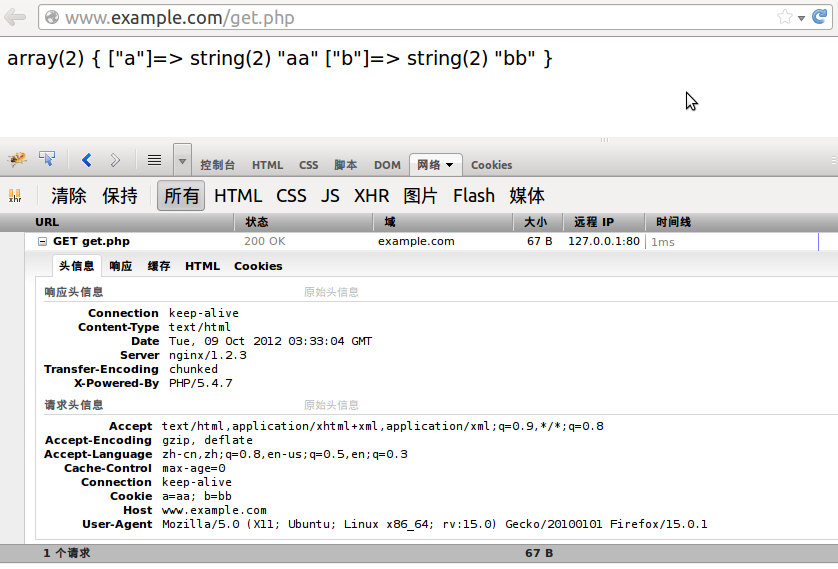
Task: Go forward with Firebug right arrow
Action: (115, 160)
